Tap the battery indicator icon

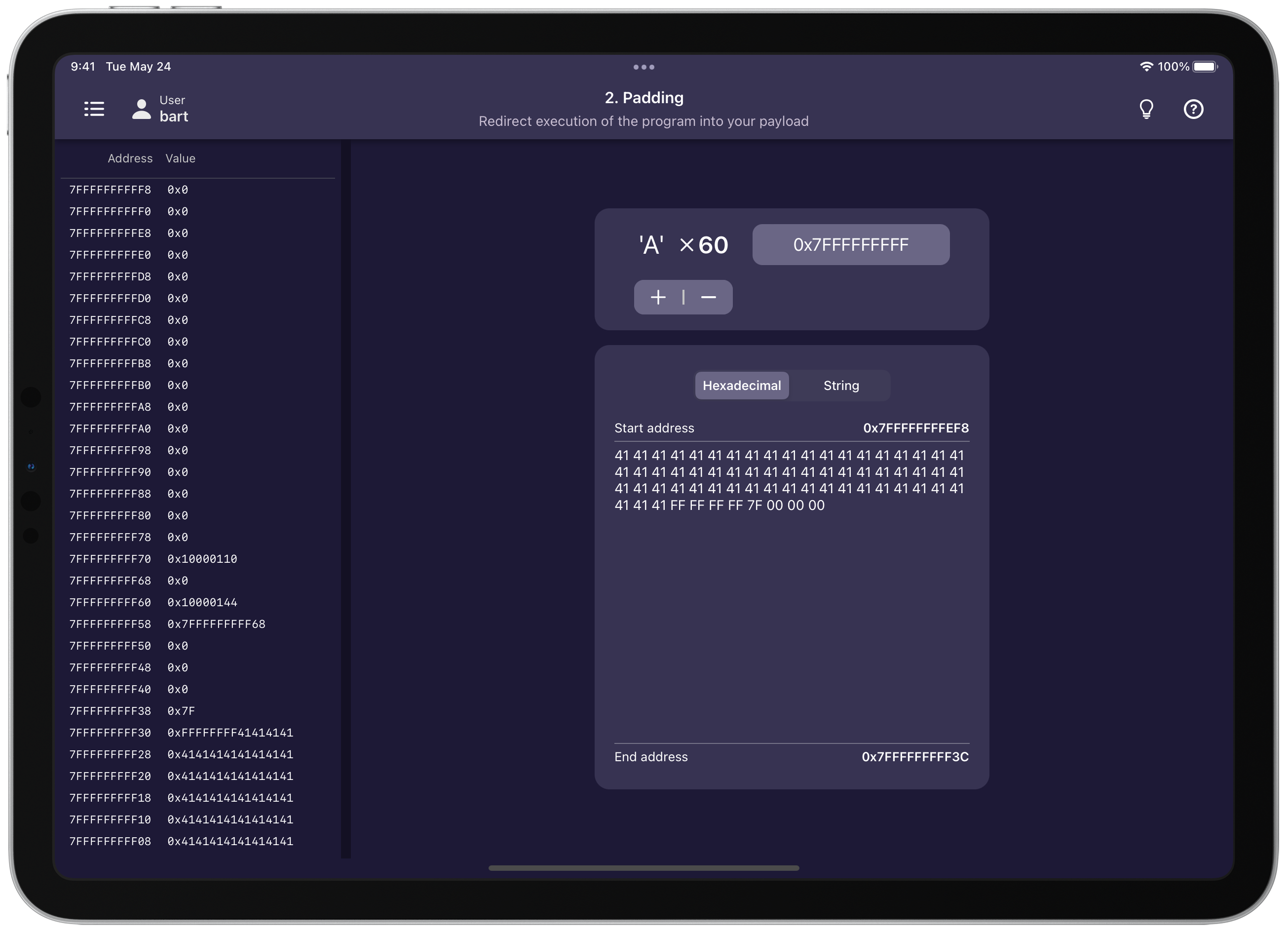click(x=1205, y=67)
